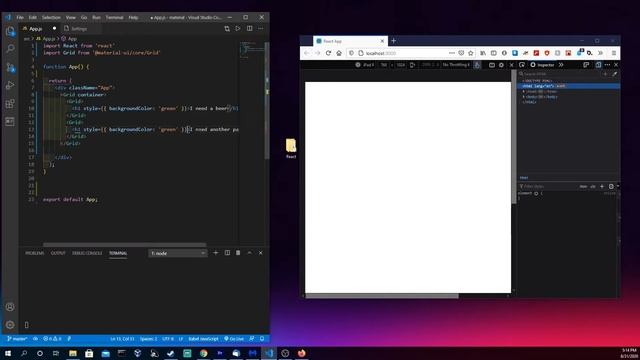Close the React App browser tab

coord(382,41)
